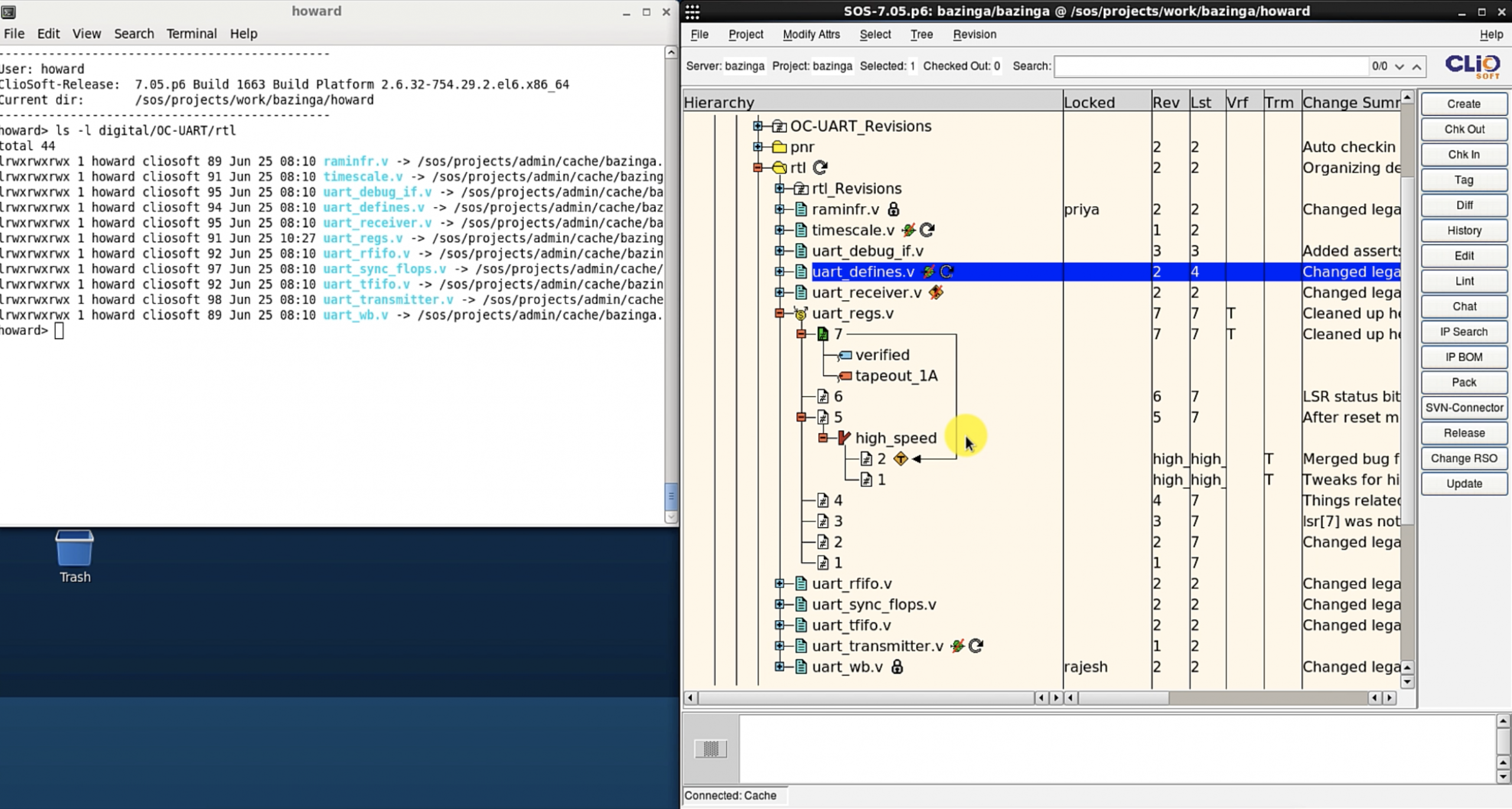Image resolution: width=1512 pixels, height=809 pixels.
Task: Collapse revision 5 node
Action: (801, 417)
